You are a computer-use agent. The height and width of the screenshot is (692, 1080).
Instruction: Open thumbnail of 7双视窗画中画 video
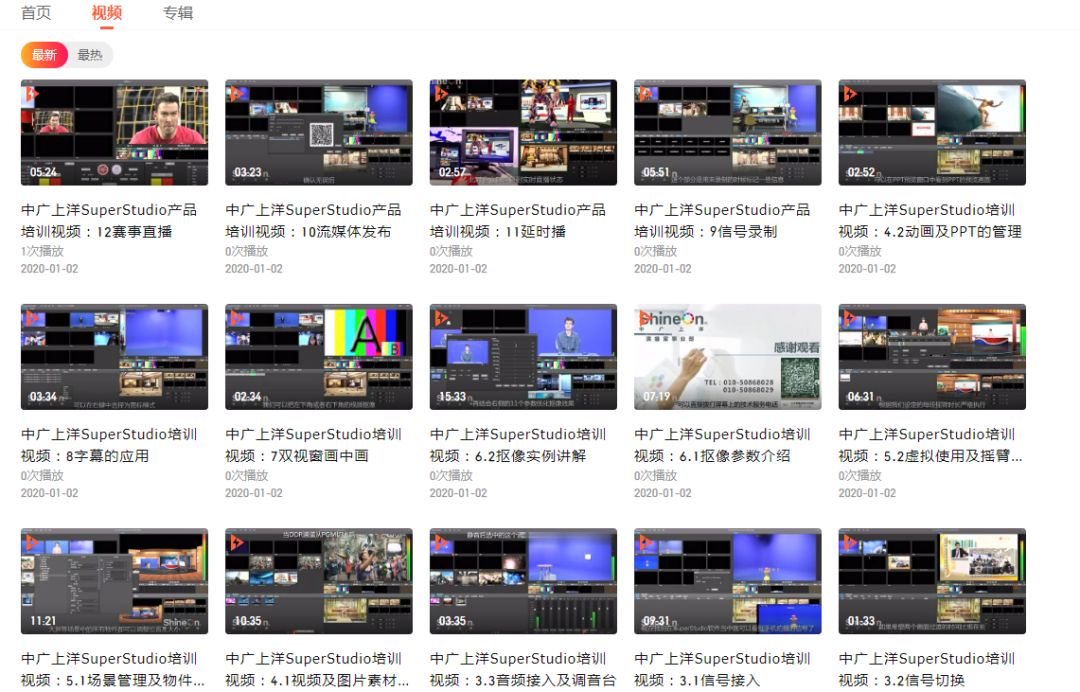point(319,357)
